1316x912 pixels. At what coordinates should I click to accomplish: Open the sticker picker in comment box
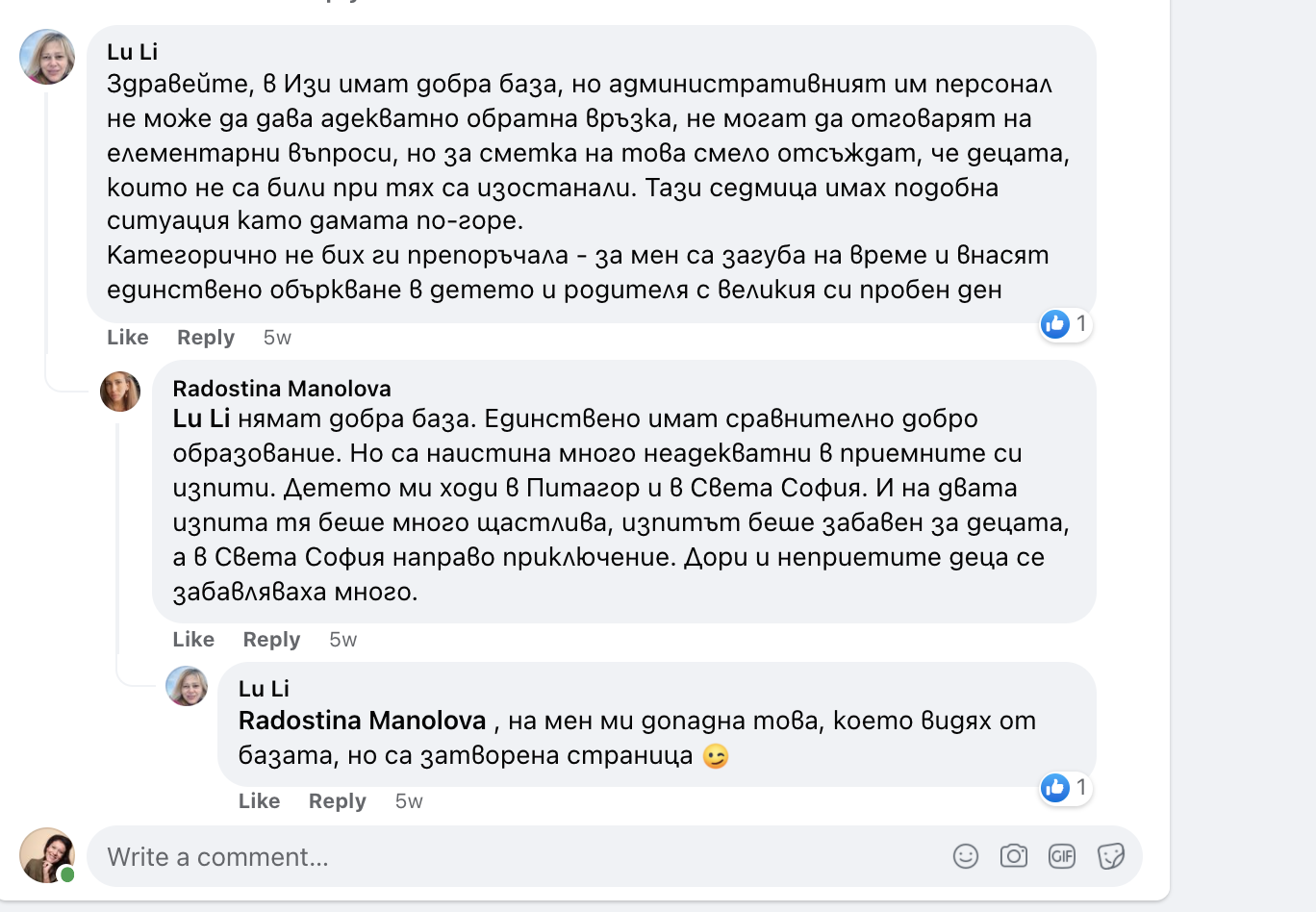click(x=1110, y=856)
